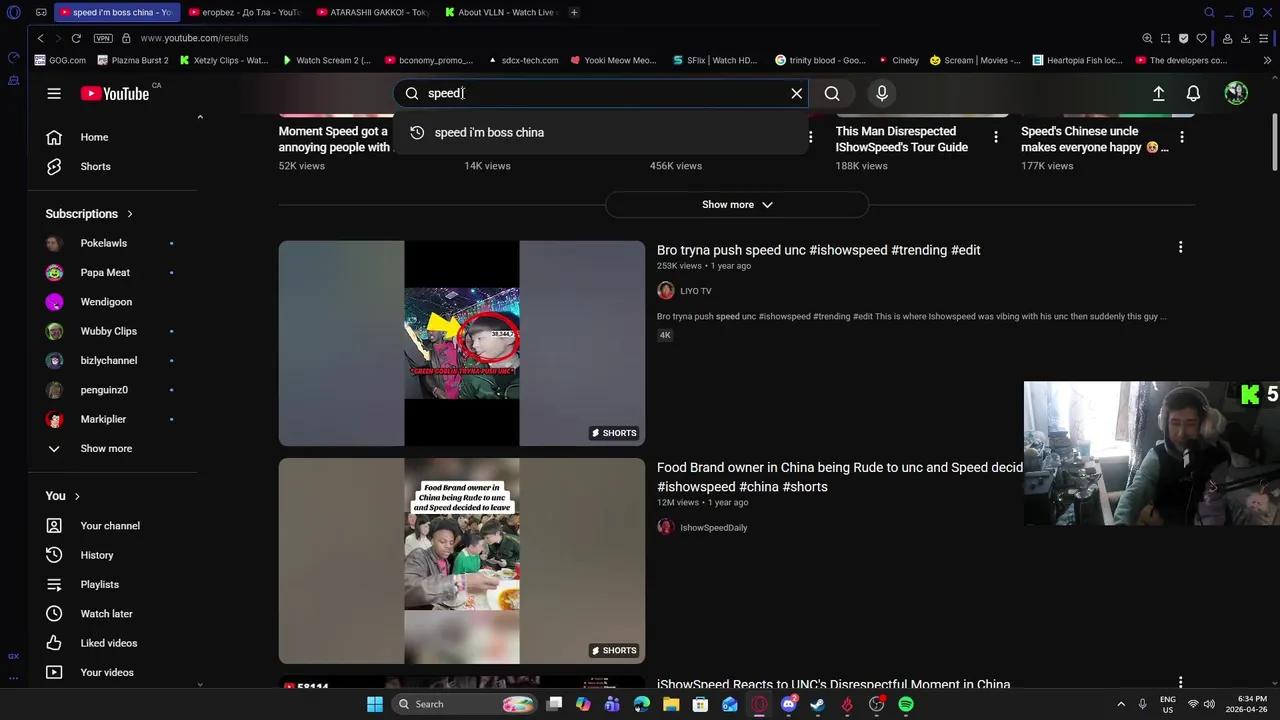Open the Bro tryna push speed thumbnail
Screen dimensions: 1280x720
pos(462,343)
